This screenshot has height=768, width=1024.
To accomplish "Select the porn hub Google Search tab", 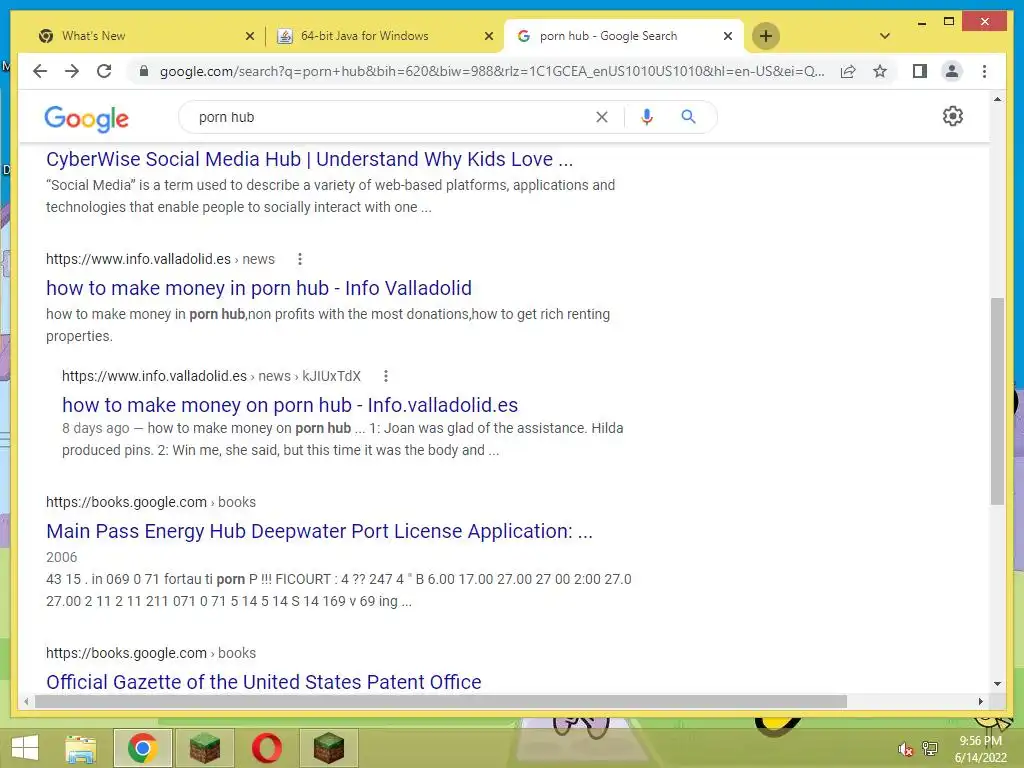I will coord(607,36).
